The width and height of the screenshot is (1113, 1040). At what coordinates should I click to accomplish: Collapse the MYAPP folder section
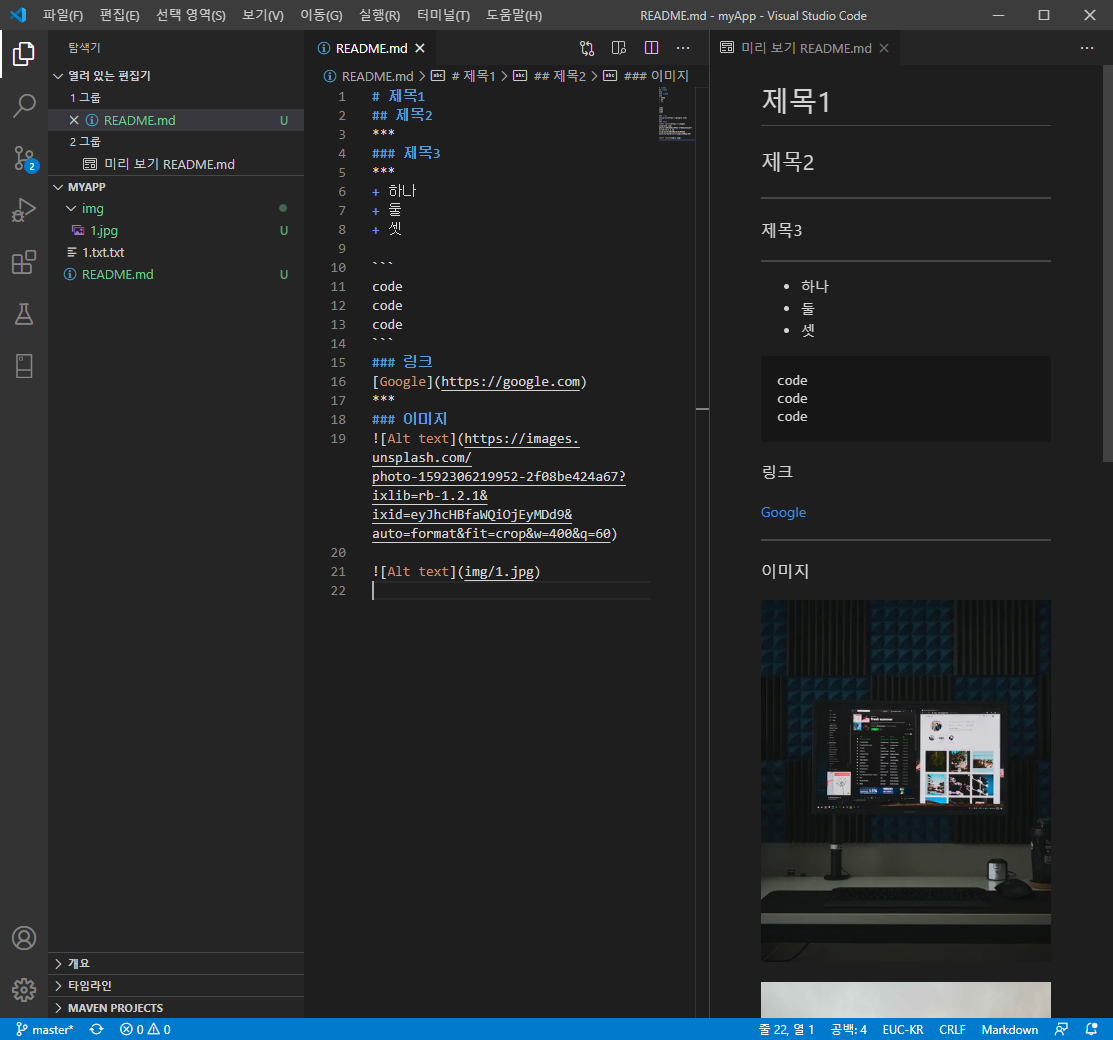click(176, 187)
